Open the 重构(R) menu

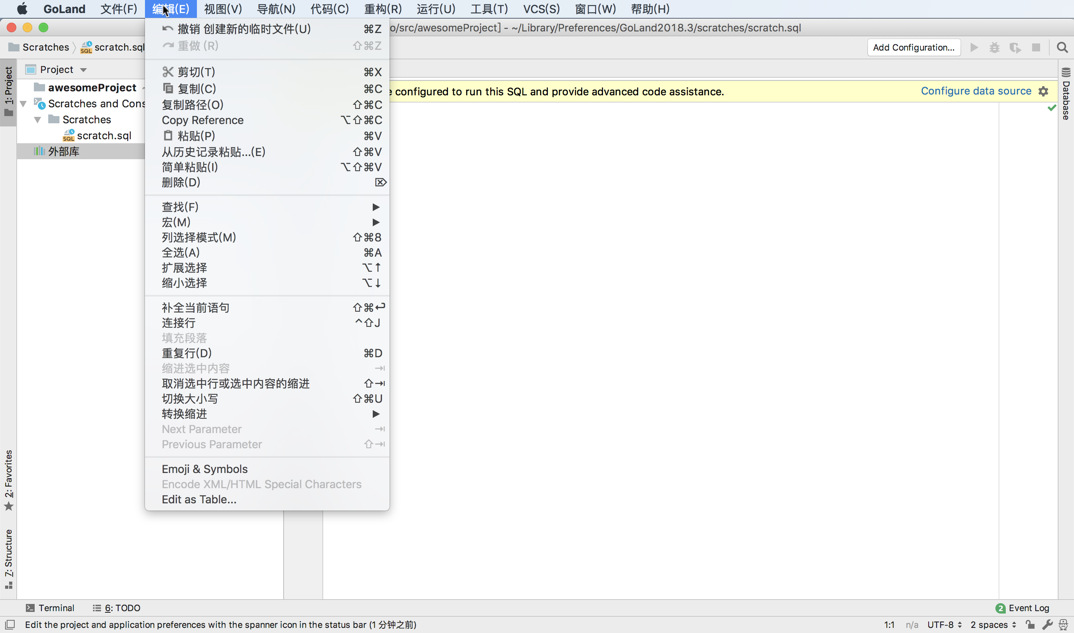click(x=383, y=9)
